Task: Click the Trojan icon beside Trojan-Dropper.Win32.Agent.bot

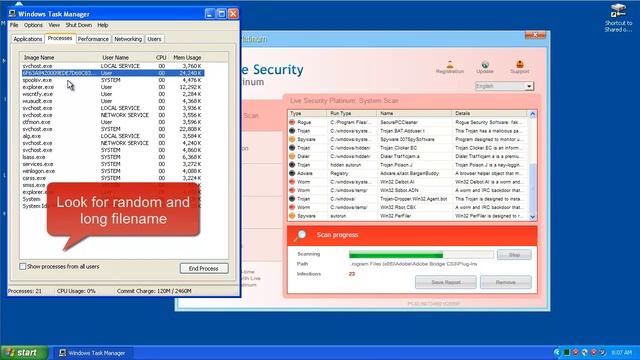Action: 292,198
